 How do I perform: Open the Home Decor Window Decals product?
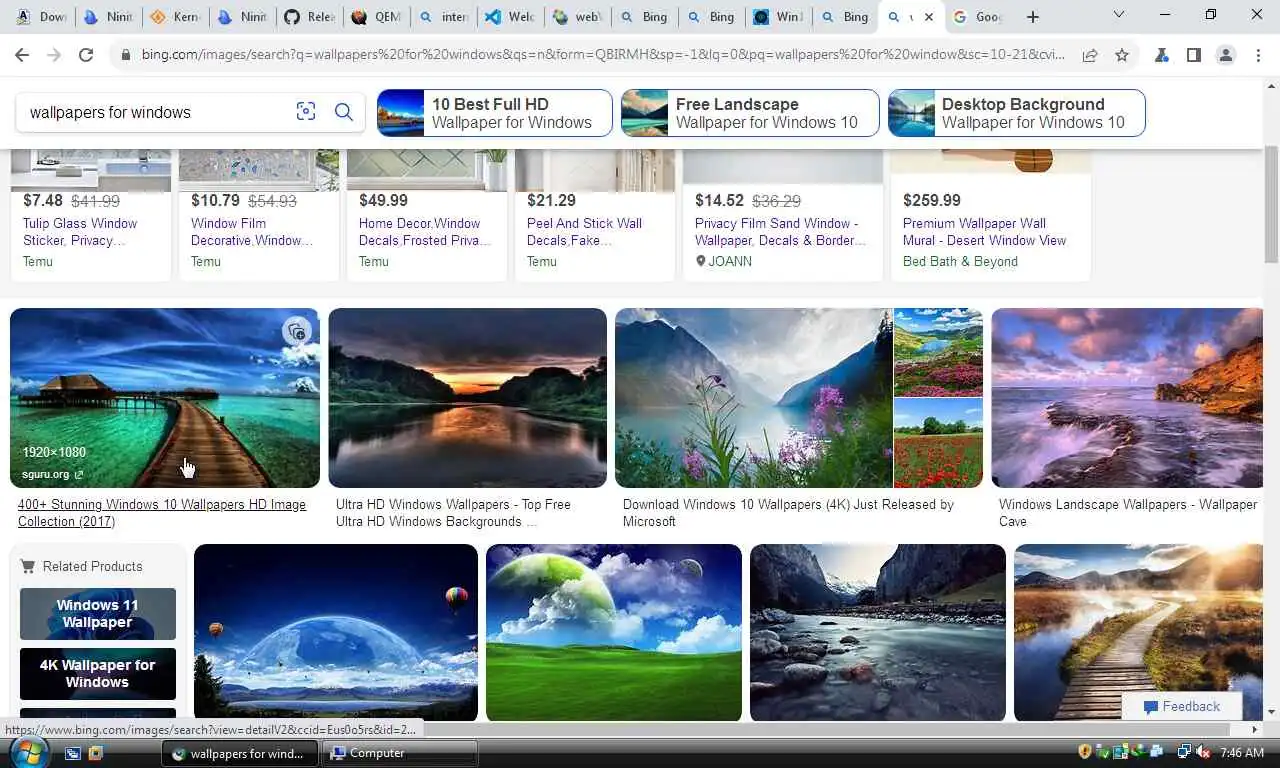pos(424,232)
